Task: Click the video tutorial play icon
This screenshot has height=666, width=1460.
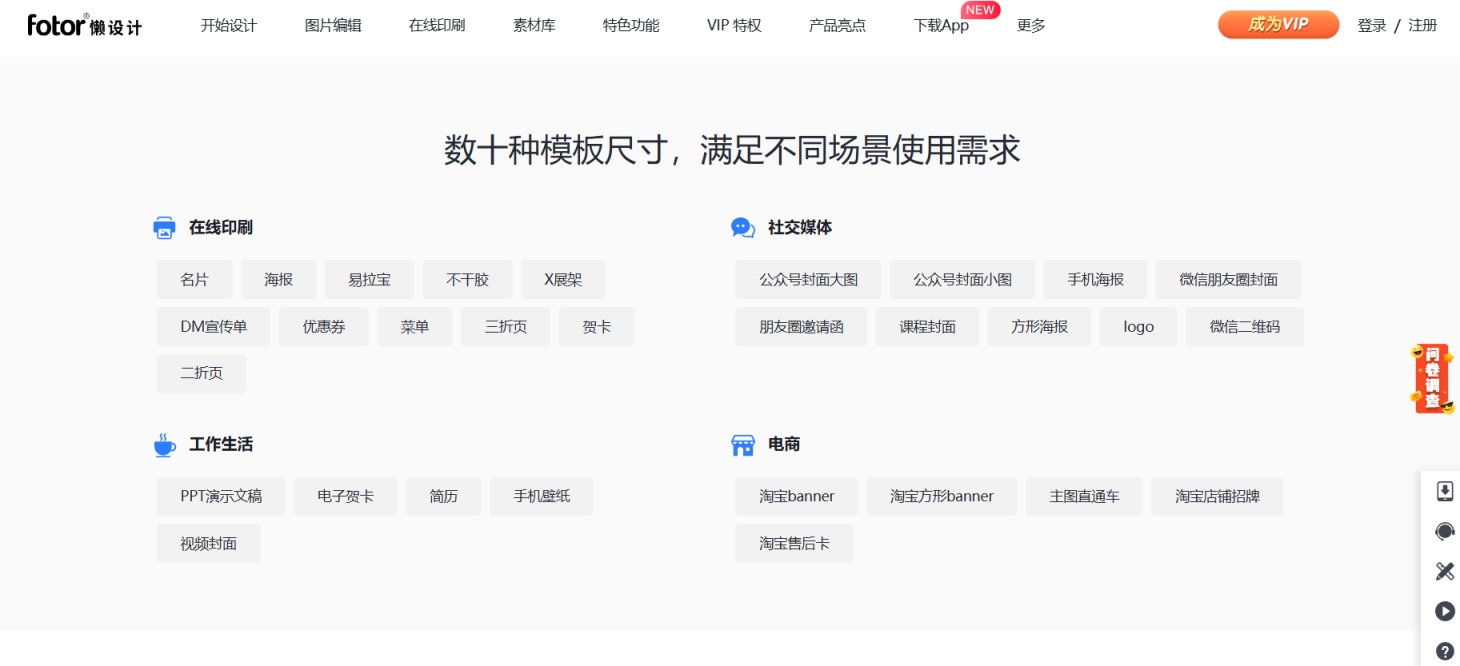Action: pyautogui.click(x=1444, y=611)
